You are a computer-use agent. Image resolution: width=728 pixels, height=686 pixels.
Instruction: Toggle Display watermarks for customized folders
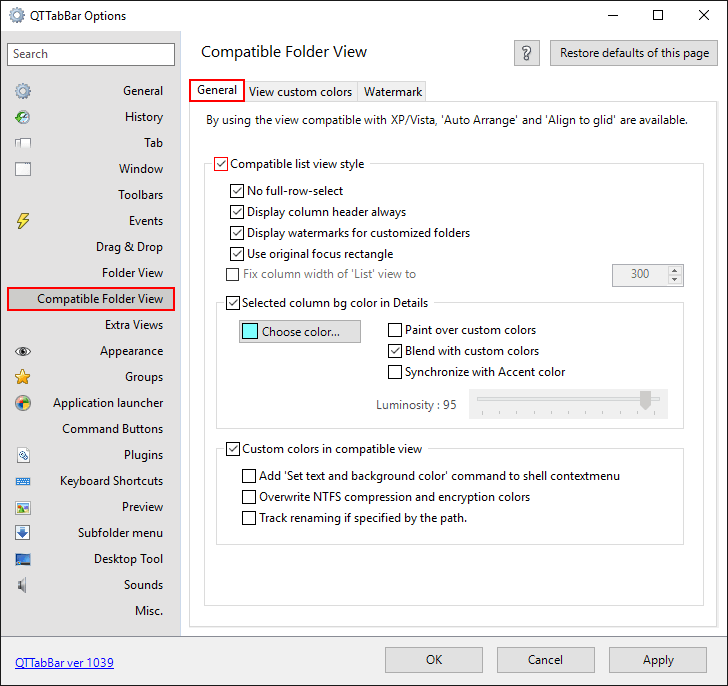pyautogui.click(x=237, y=233)
